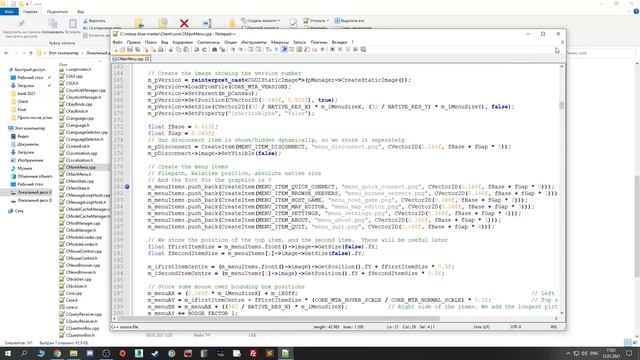Click Выделить все in Explorer ribbon

349,20
